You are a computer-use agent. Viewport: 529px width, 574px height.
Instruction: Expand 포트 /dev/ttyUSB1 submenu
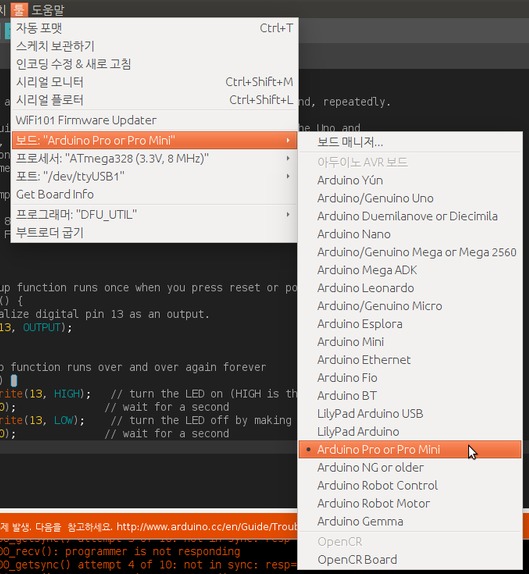pyautogui.click(x=154, y=176)
